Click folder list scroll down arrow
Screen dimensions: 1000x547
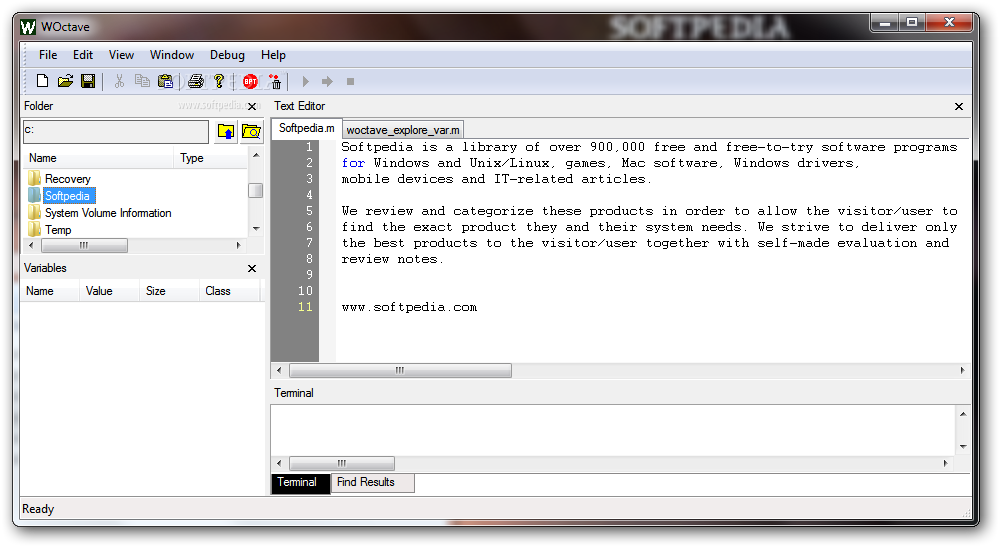(x=256, y=229)
